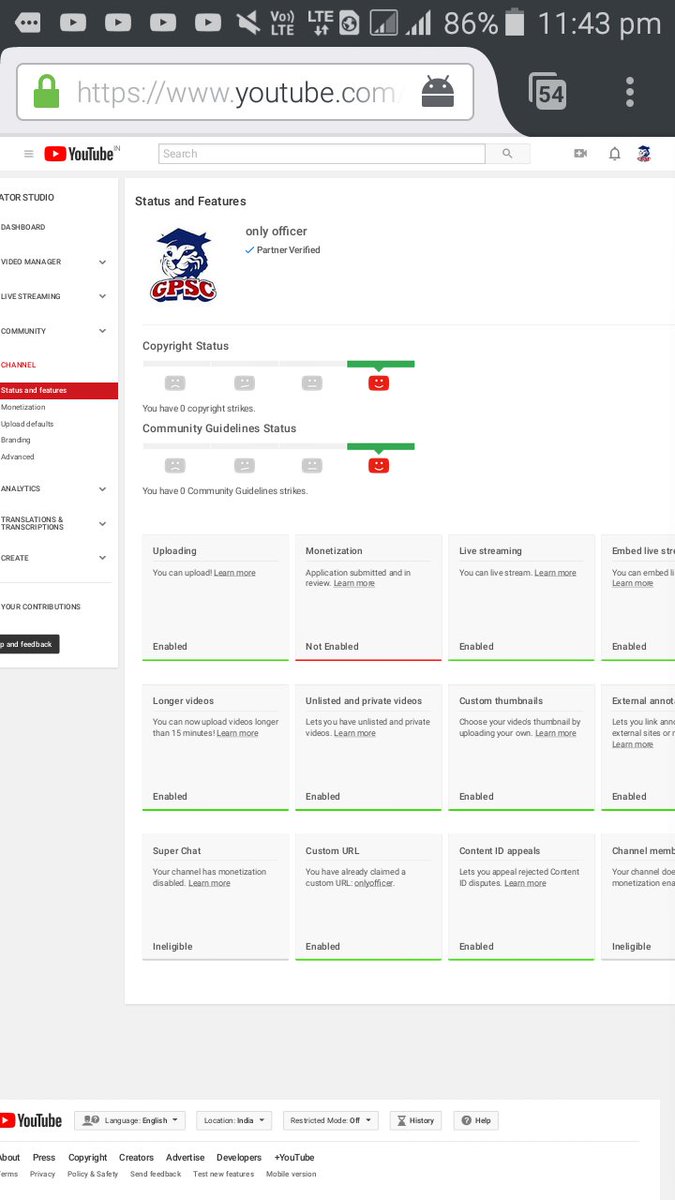The width and height of the screenshot is (675, 1200).
Task: Open the Language: English dropdown
Action: (x=131, y=1121)
